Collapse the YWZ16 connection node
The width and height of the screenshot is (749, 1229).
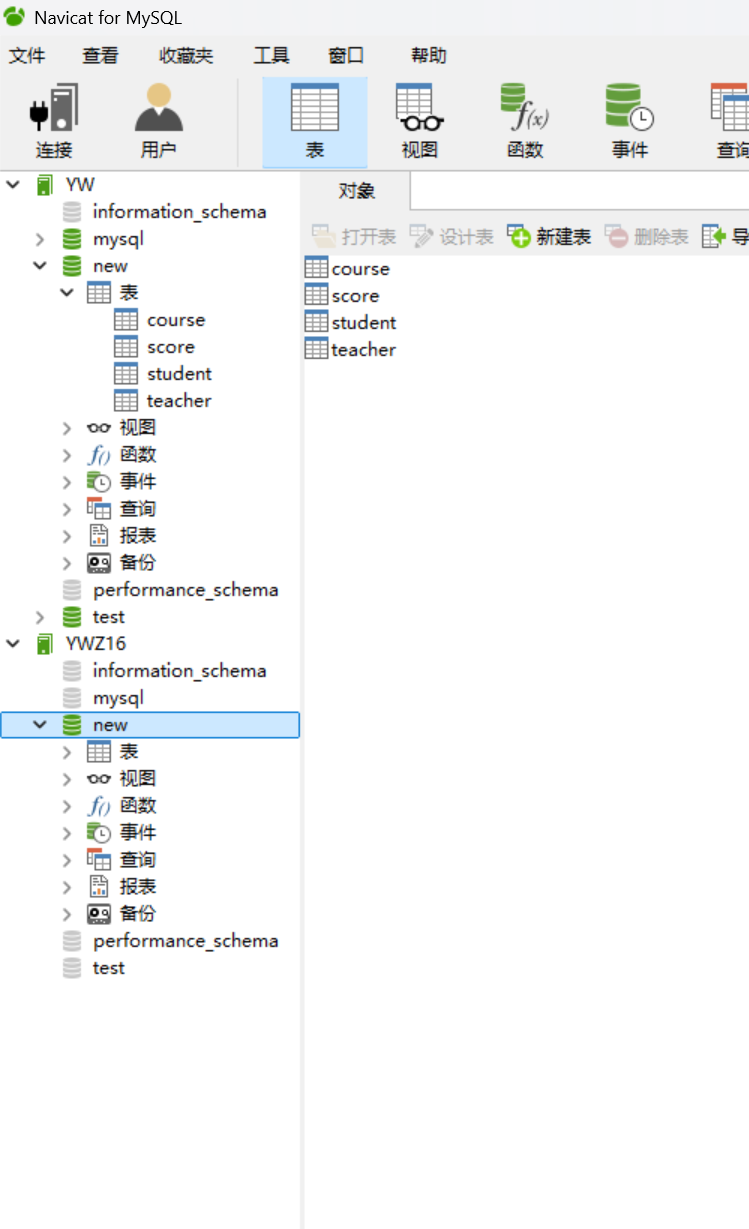[x=14, y=644]
